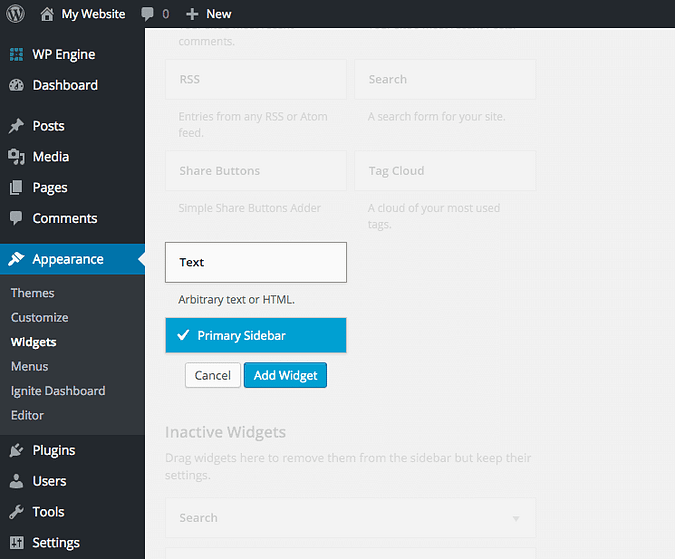Image resolution: width=675 pixels, height=559 pixels.
Task: Click the comment count 0 in admin bar
Action: [x=166, y=14]
